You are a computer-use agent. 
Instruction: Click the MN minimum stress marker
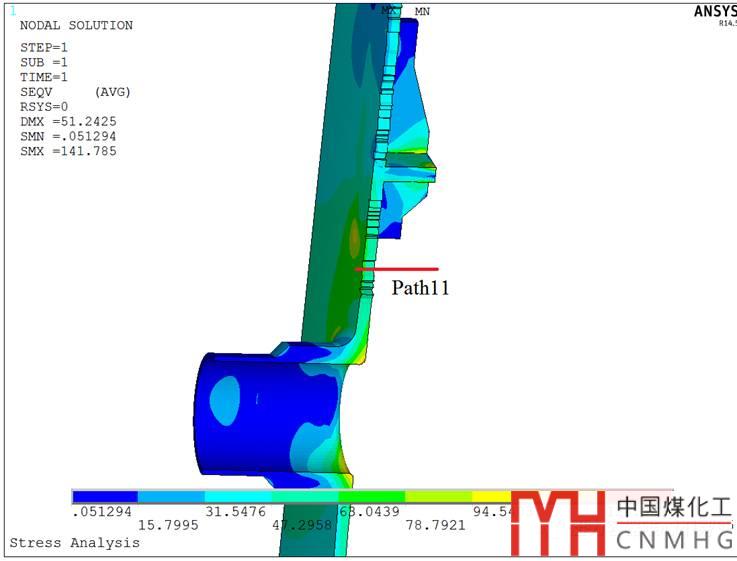coord(422,13)
